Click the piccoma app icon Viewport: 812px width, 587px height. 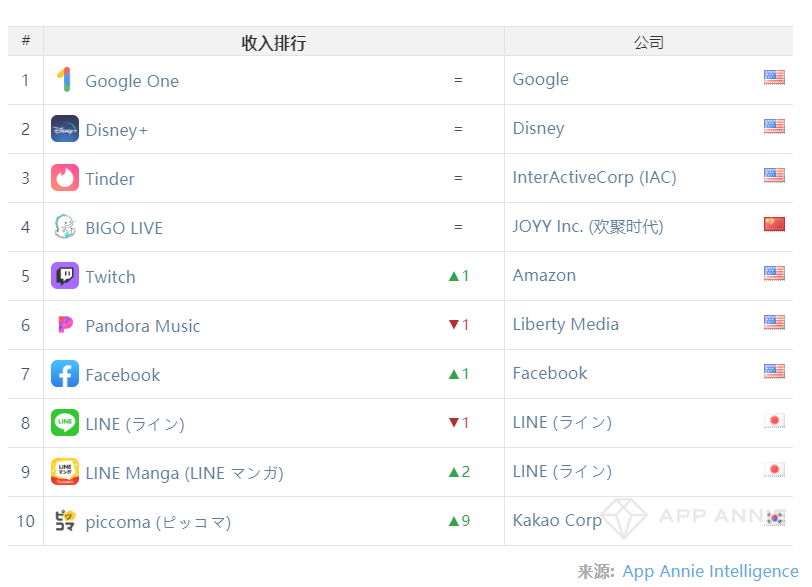tap(65, 521)
